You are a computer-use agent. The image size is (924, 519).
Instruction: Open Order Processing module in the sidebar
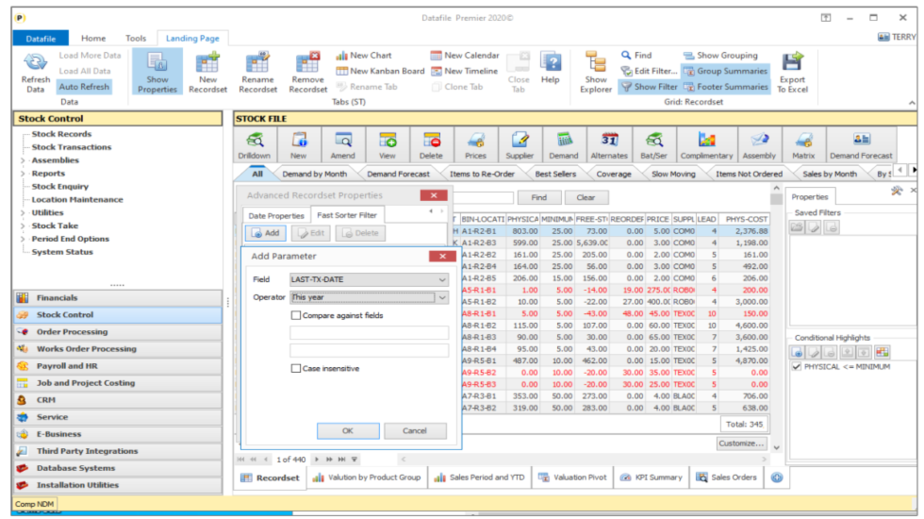(x=118, y=332)
